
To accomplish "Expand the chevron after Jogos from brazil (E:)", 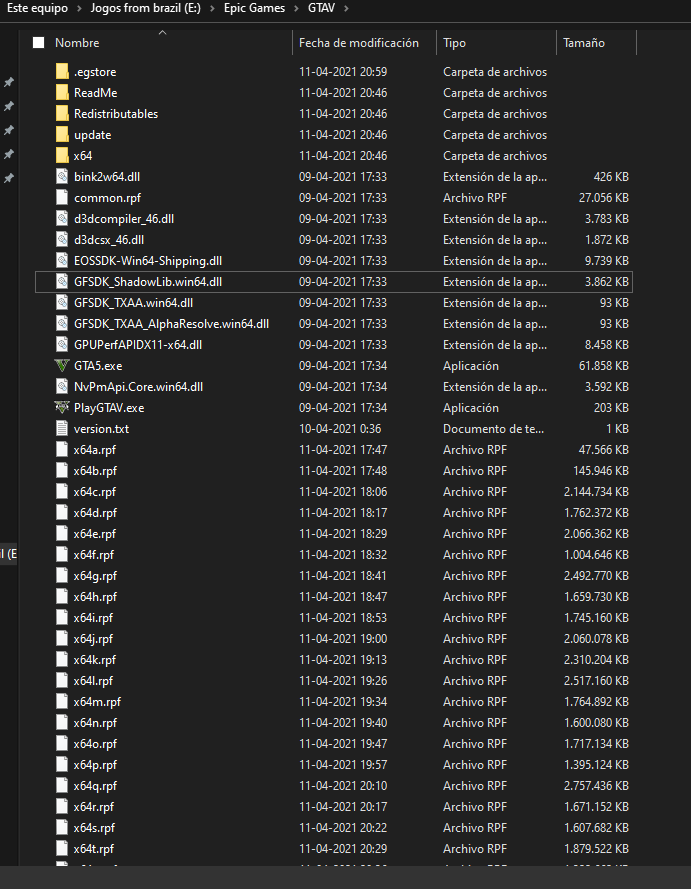I will [x=213, y=9].
